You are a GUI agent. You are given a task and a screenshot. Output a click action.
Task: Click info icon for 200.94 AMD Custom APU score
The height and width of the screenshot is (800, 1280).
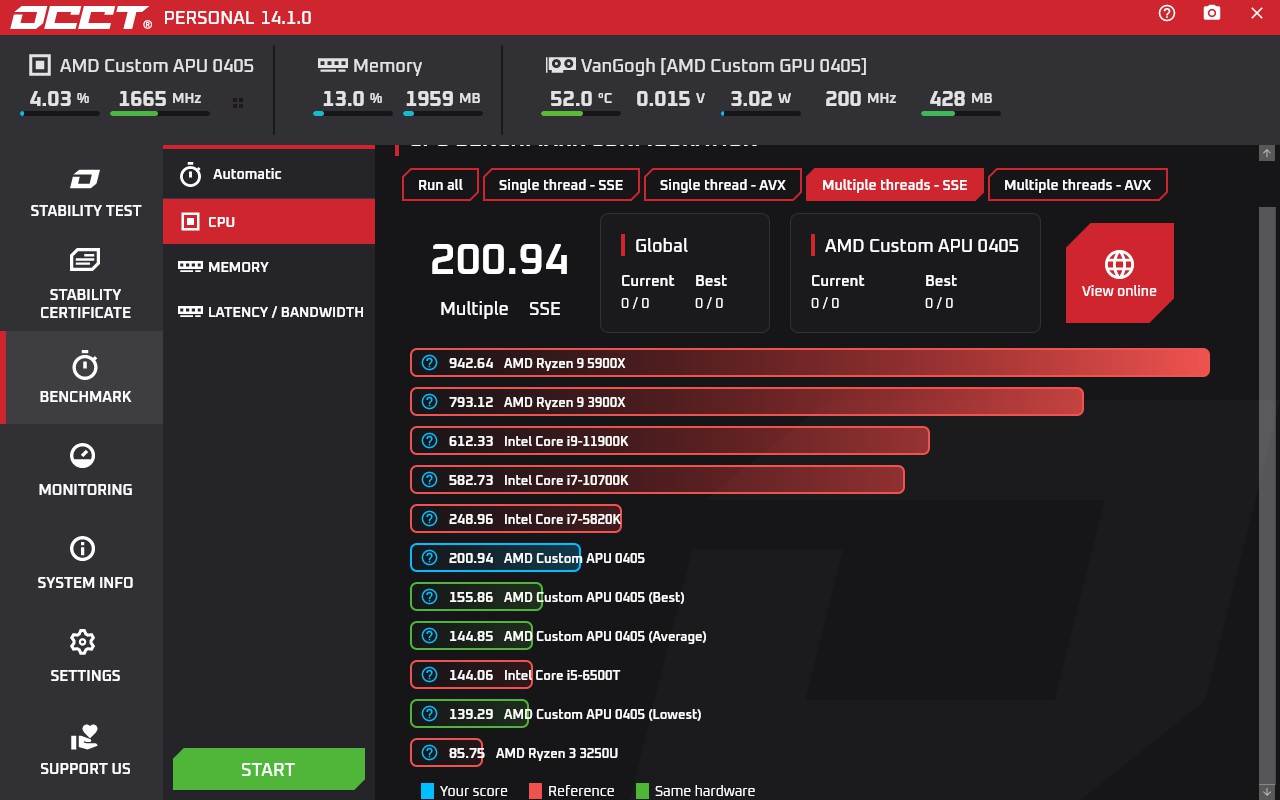430,558
